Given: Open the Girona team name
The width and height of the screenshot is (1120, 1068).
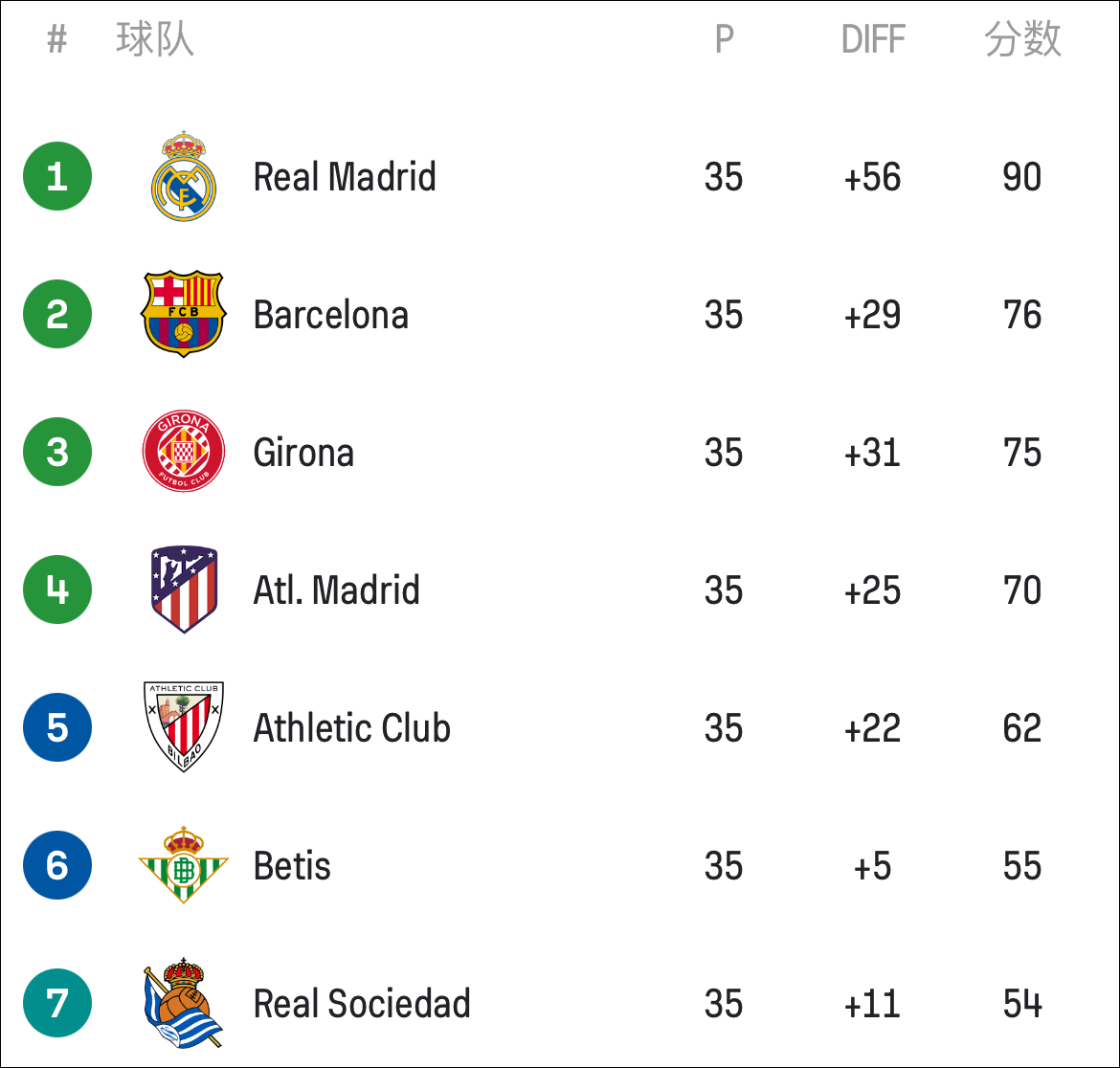Looking at the screenshot, I should point(303,453).
